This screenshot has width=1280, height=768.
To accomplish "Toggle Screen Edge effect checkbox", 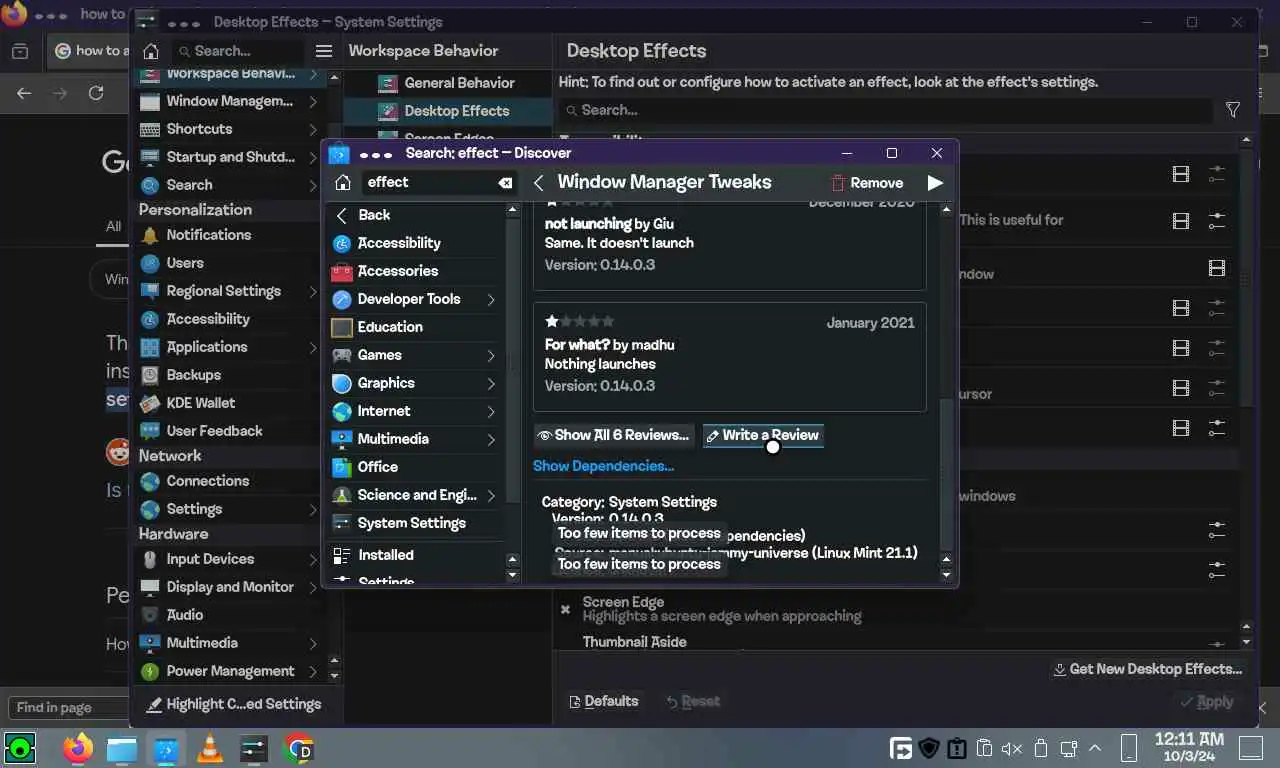I will pos(565,609).
